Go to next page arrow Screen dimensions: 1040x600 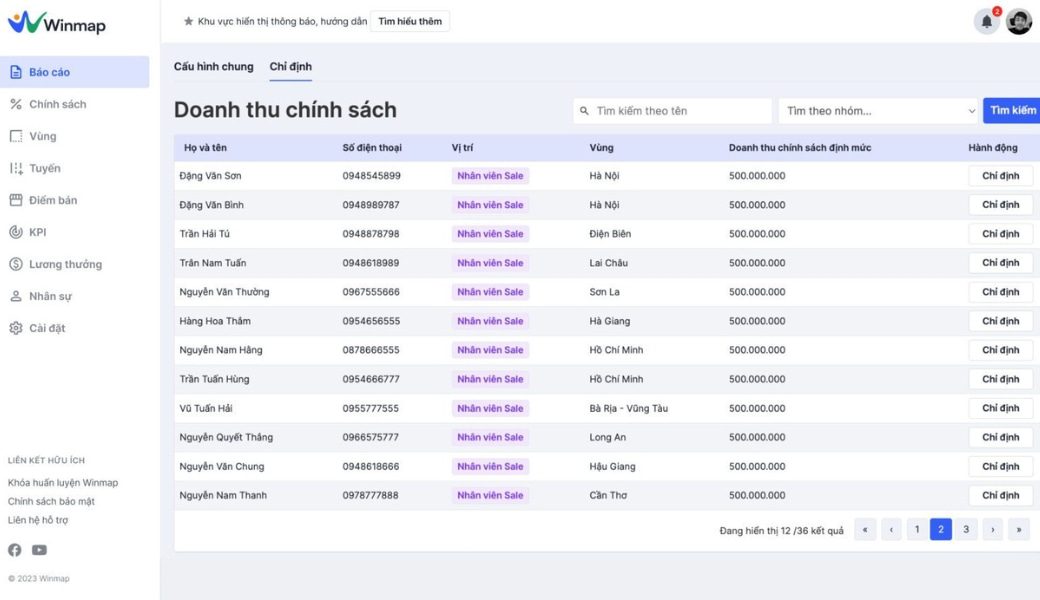(993, 529)
